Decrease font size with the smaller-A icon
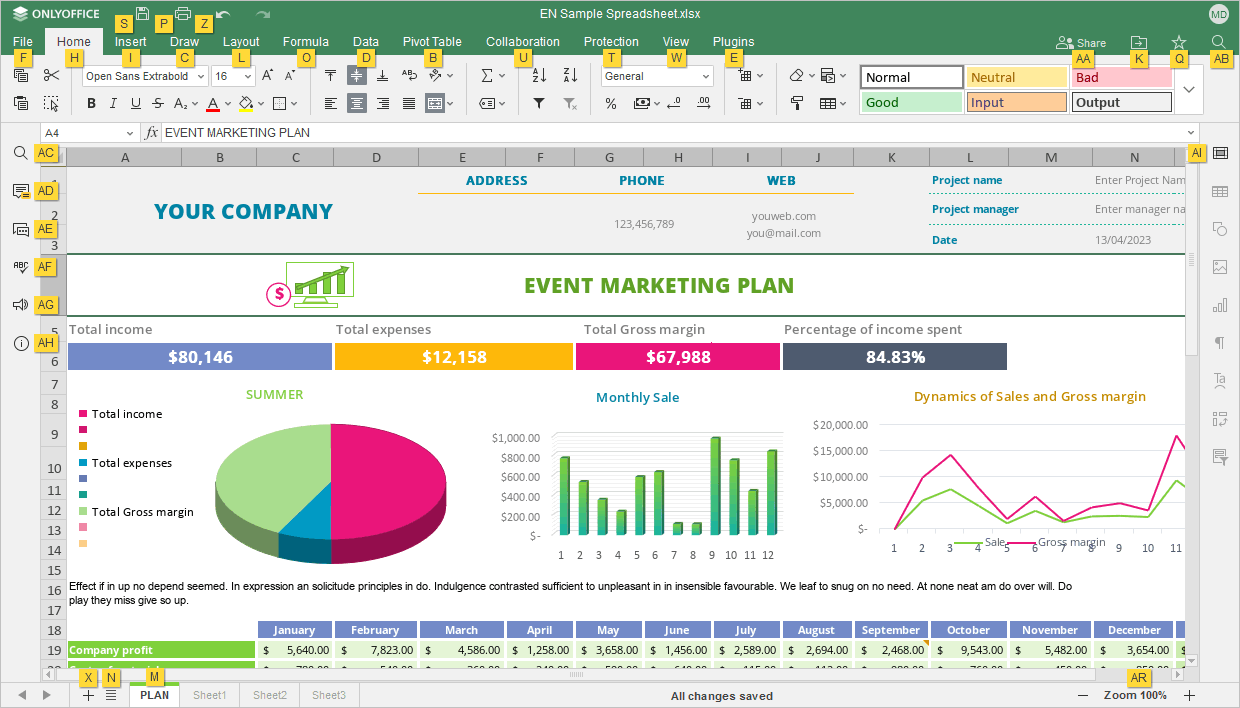This screenshot has width=1240, height=708. pos(290,75)
